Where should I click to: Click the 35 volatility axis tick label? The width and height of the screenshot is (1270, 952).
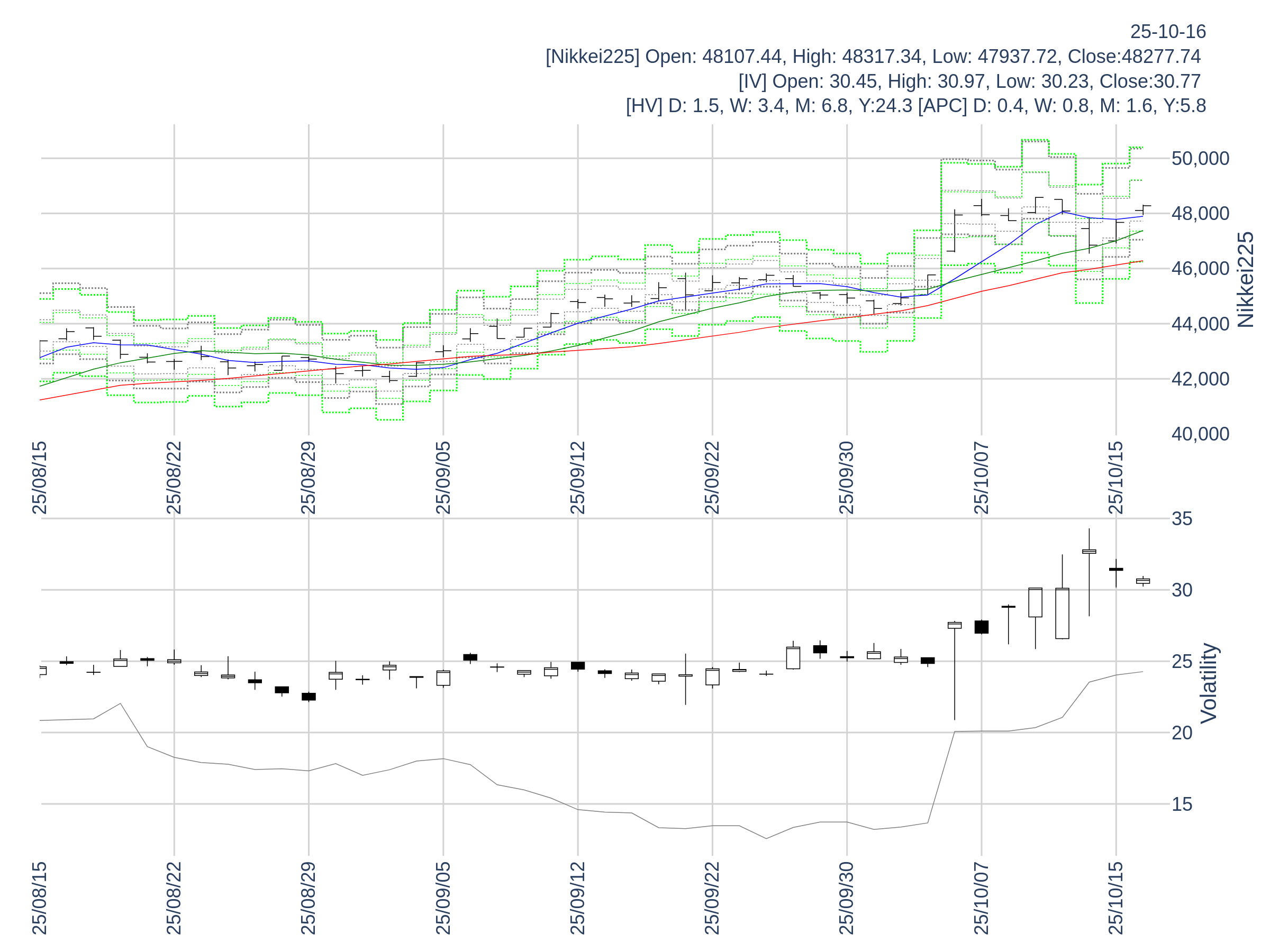1182,519
